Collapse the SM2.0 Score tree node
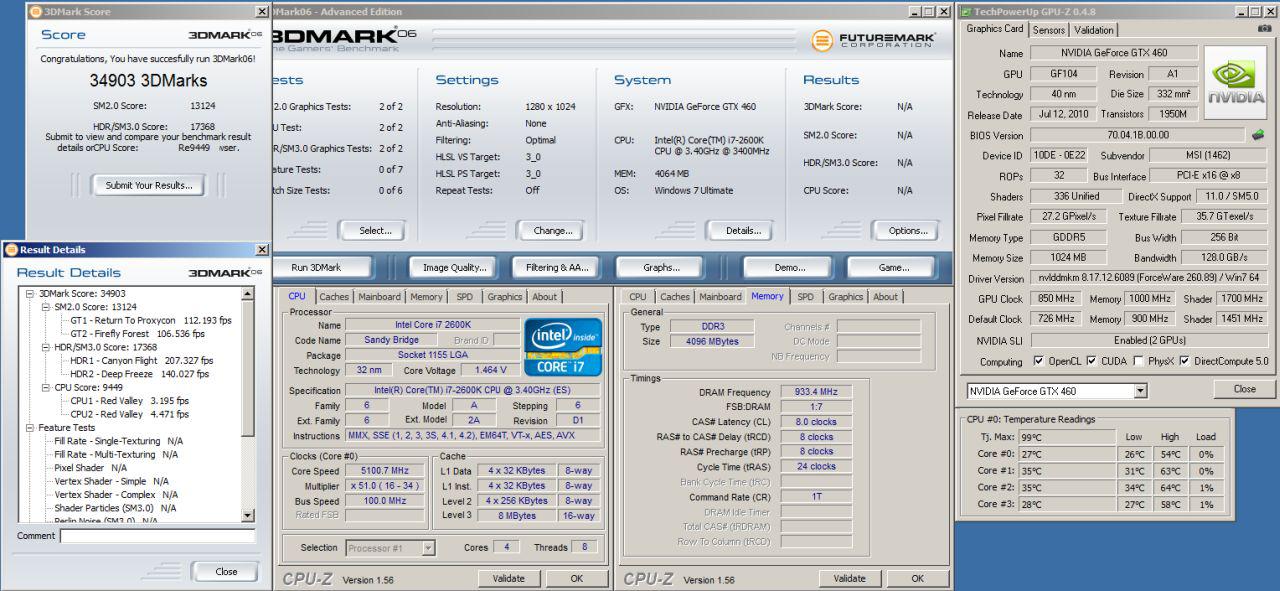Screen dimensions: 1280x591 (x=47, y=307)
